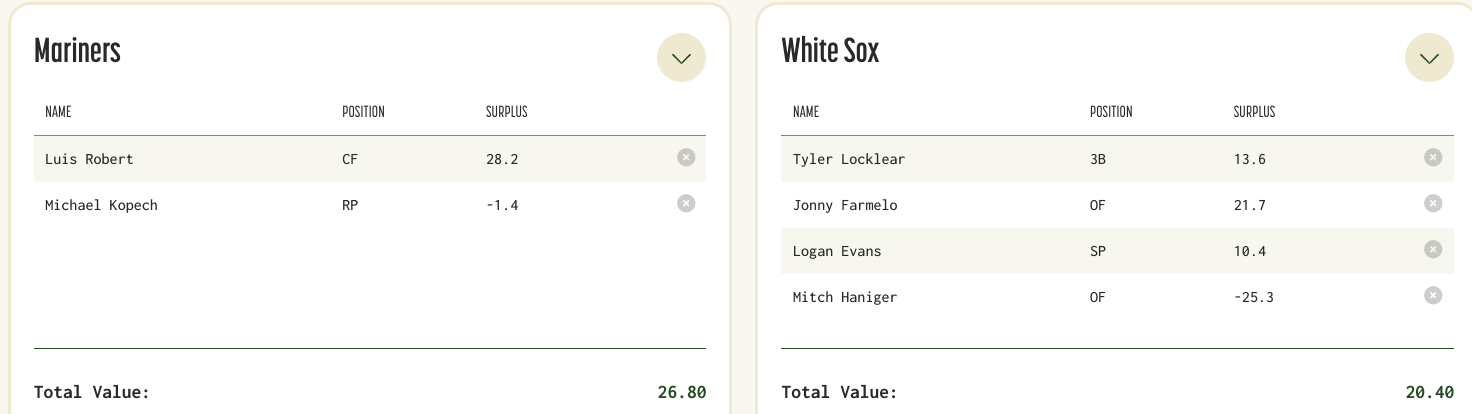Click the White Sox Position column header
The width and height of the screenshot is (1472, 414).
coord(1111,112)
